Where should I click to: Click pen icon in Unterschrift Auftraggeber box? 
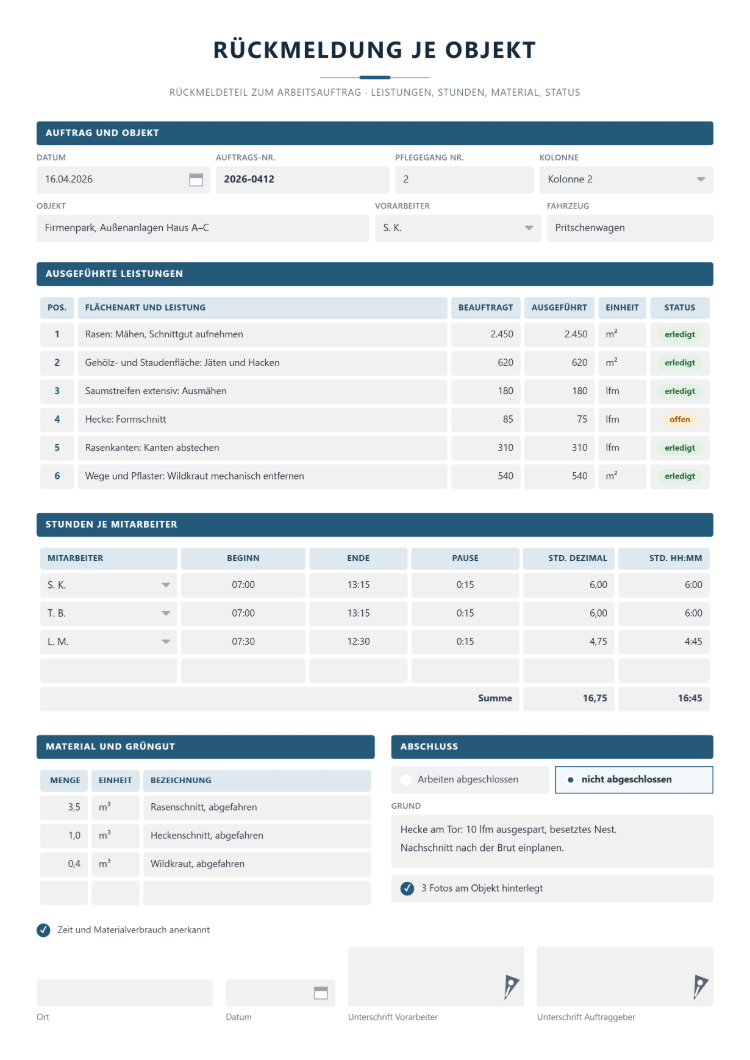click(700, 987)
